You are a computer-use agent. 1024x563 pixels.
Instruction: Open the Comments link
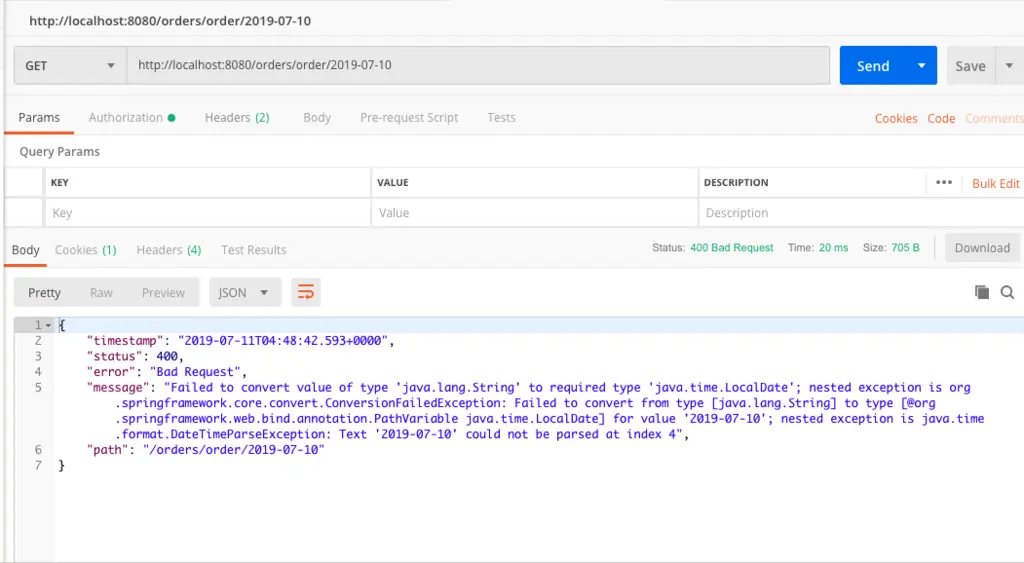point(994,118)
